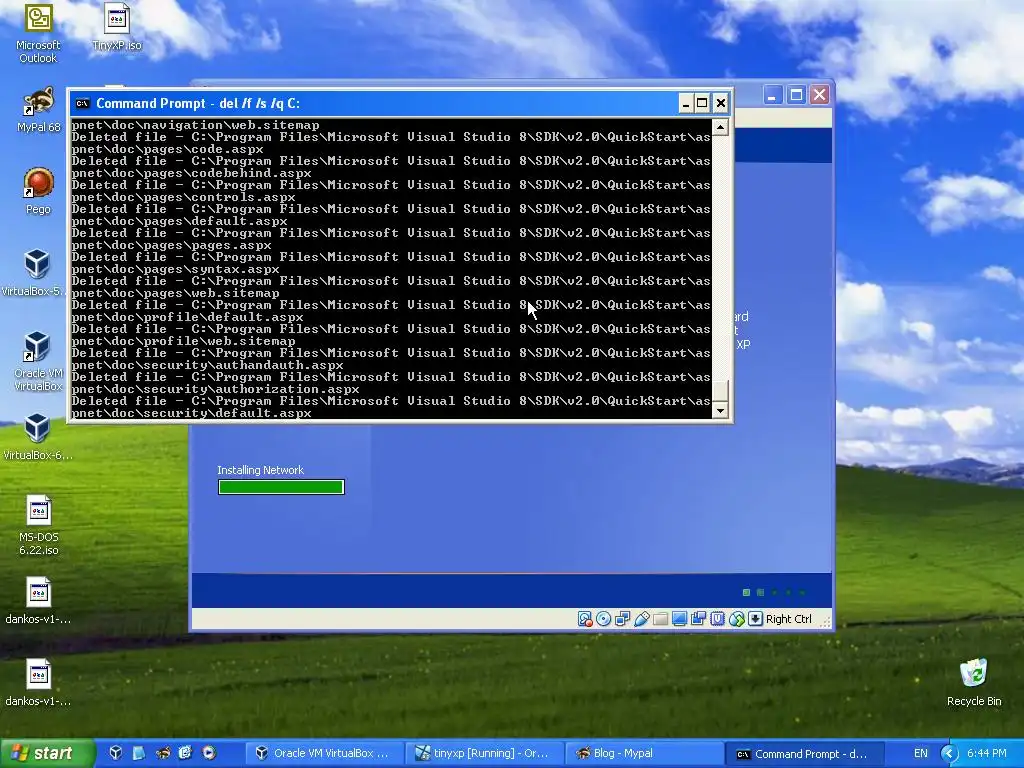Screen dimensions: 1024x768
Task: Open the Command Prompt title bar system menu icon
Action: pos(82,103)
